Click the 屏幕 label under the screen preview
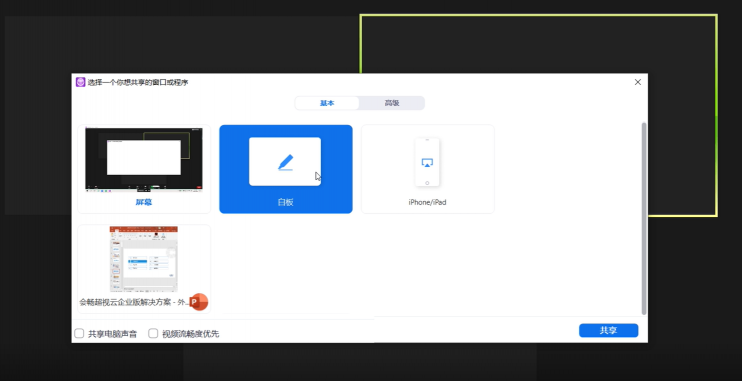The width and height of the screenshot is (742, 381). [x=144, y=202]
